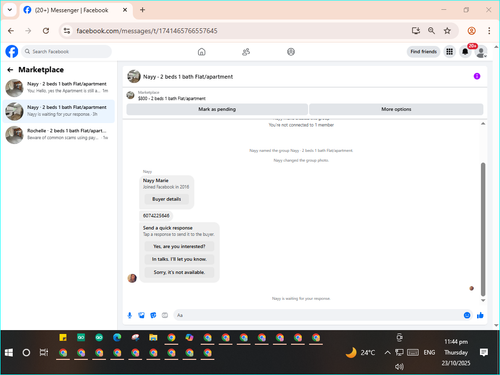Click sender avatar beside quick responses
The image size is (500, 375).
point(132,278)
